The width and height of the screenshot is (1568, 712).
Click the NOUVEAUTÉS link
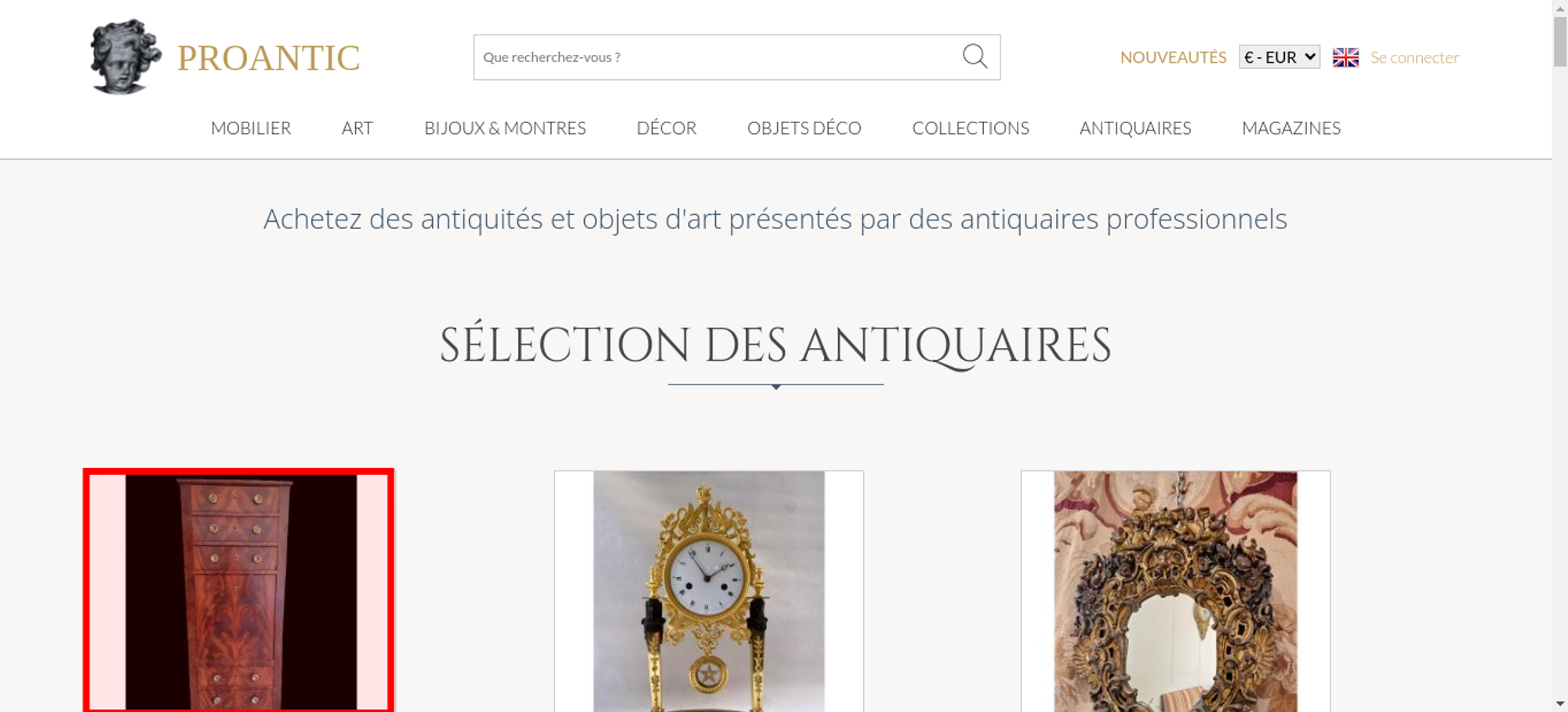[1173, 57]
